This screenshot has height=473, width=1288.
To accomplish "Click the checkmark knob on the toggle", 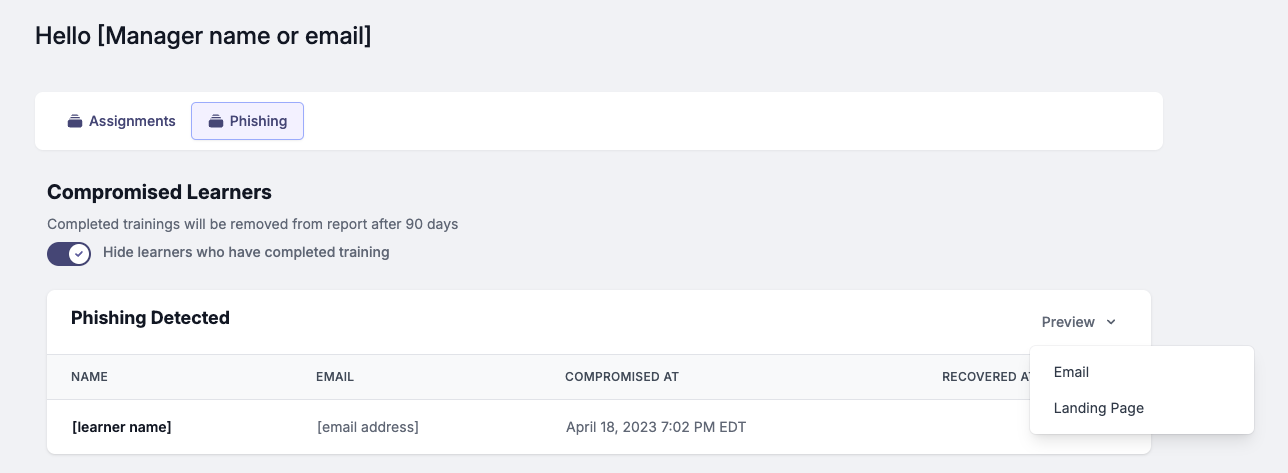I will (x=79, y=253).
